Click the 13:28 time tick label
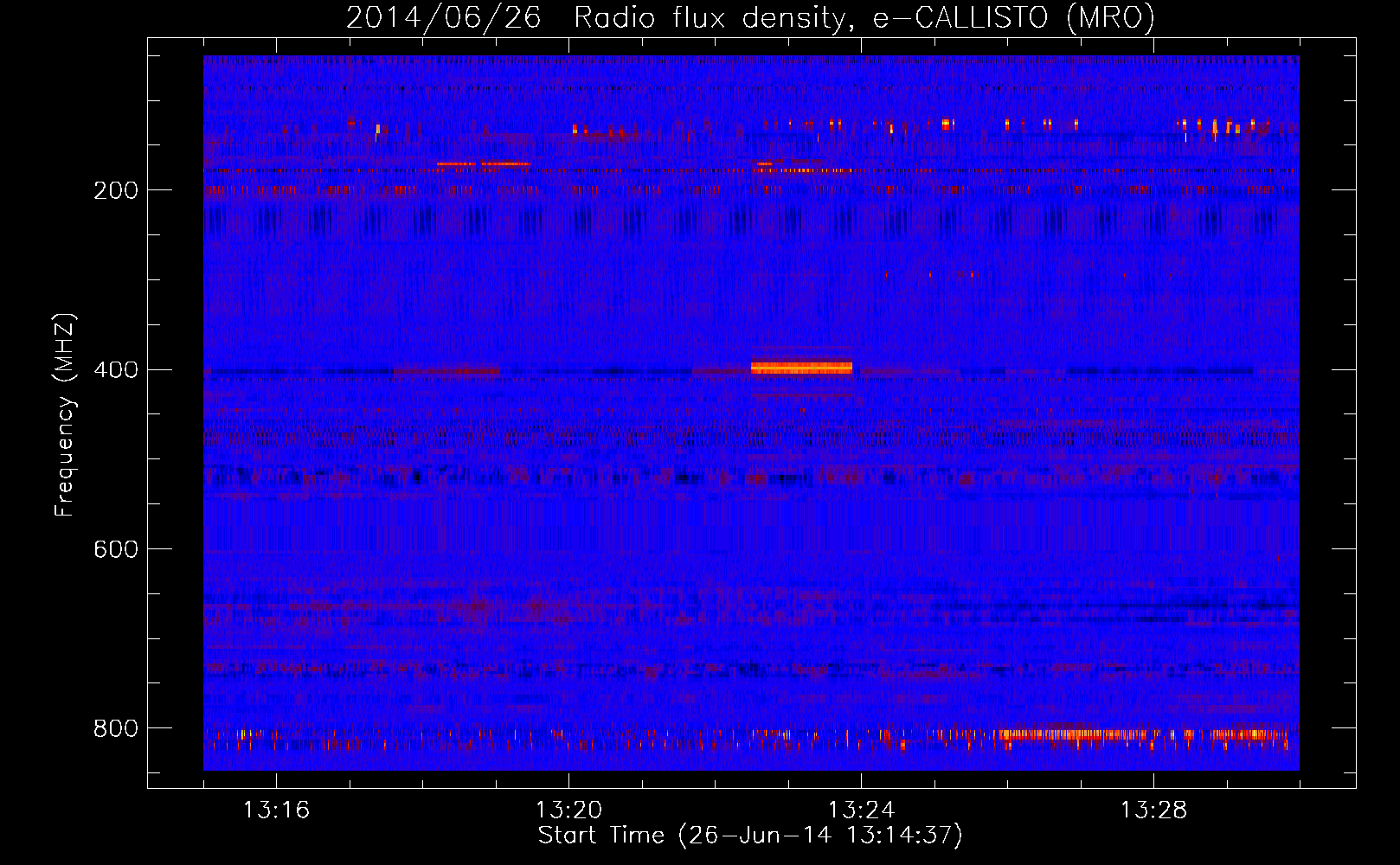Screen dimensions: 1400x865 point(1153,810)
